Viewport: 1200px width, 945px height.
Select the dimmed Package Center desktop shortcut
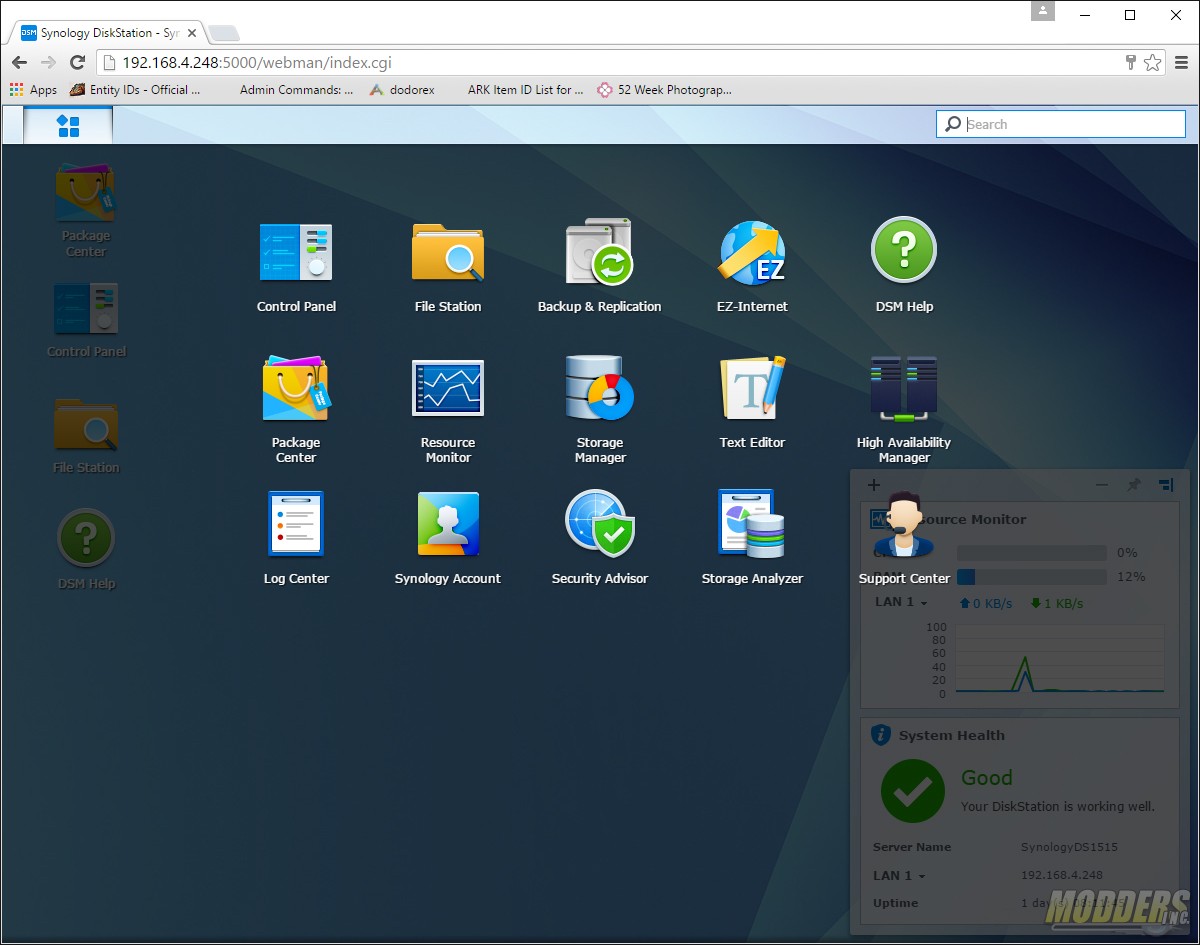pyautogui.click(x=86, y=210)
